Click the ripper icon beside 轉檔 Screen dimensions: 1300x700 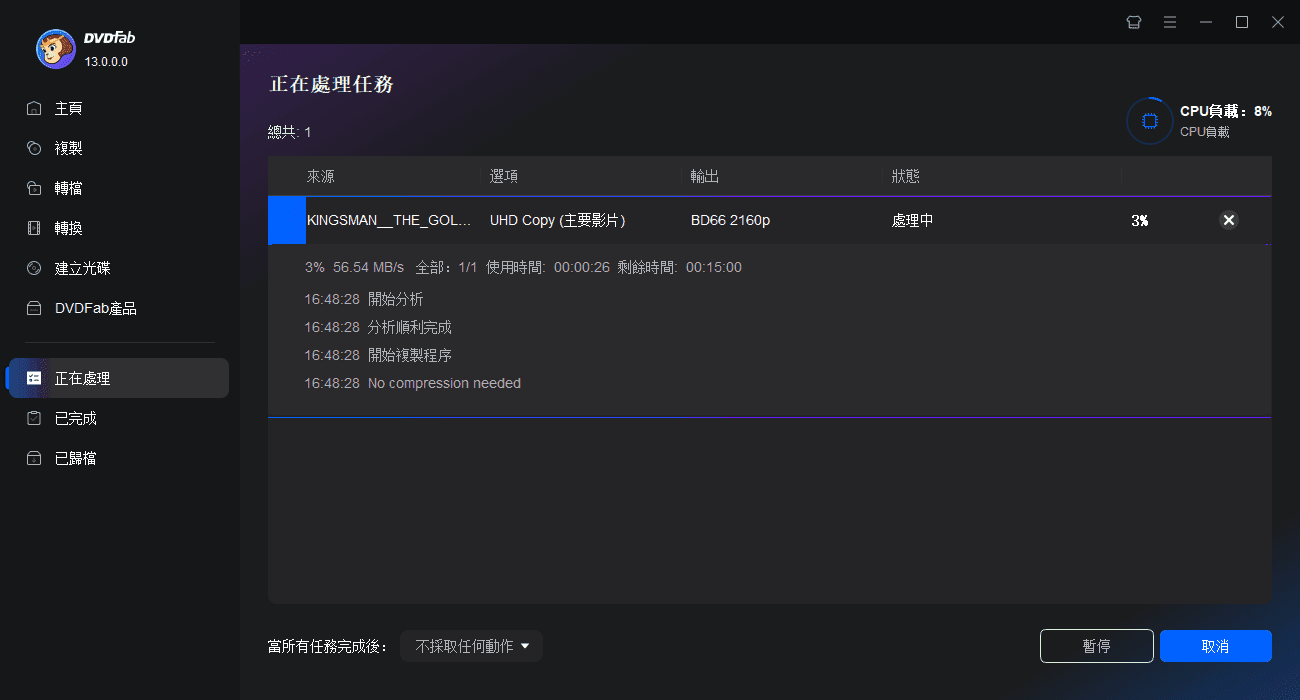[x=34, y=188]
